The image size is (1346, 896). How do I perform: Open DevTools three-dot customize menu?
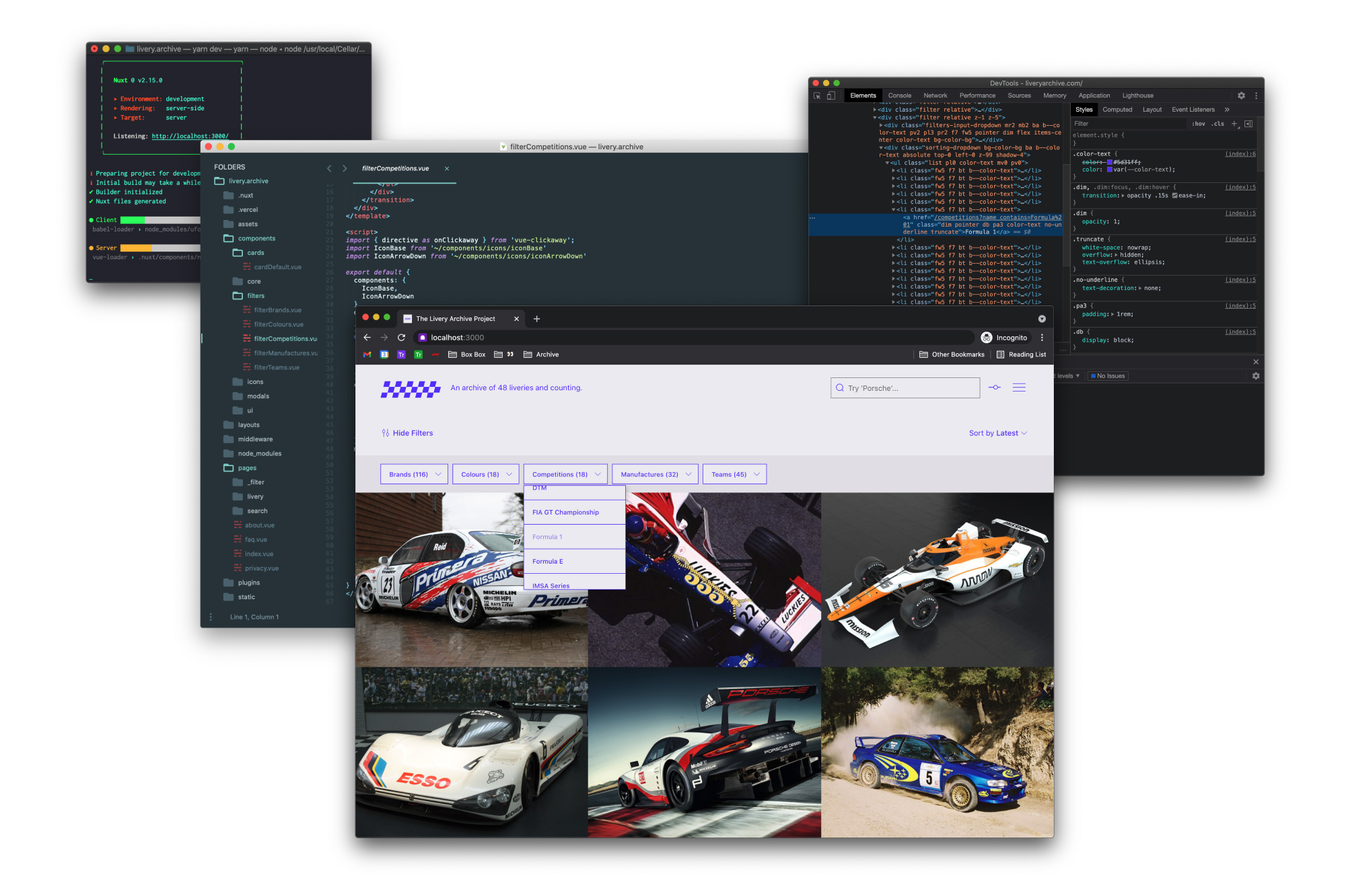coord(1256,96)
